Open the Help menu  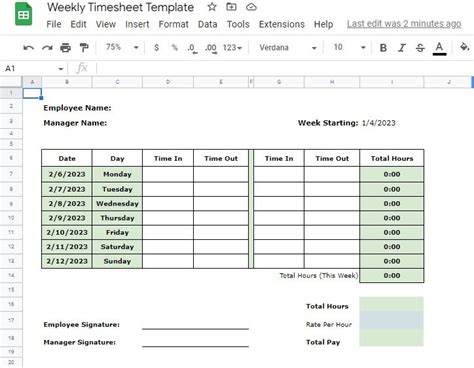point(323,24)
